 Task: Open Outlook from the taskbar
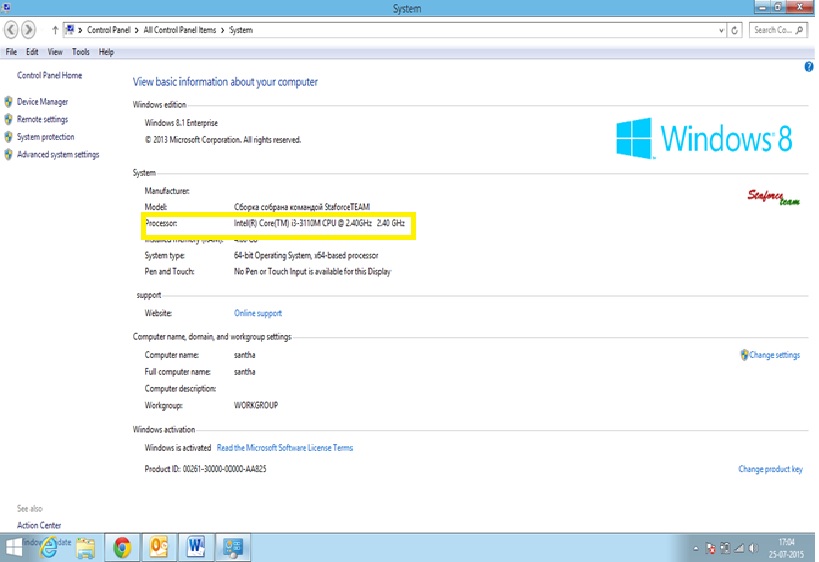(159, 547)
